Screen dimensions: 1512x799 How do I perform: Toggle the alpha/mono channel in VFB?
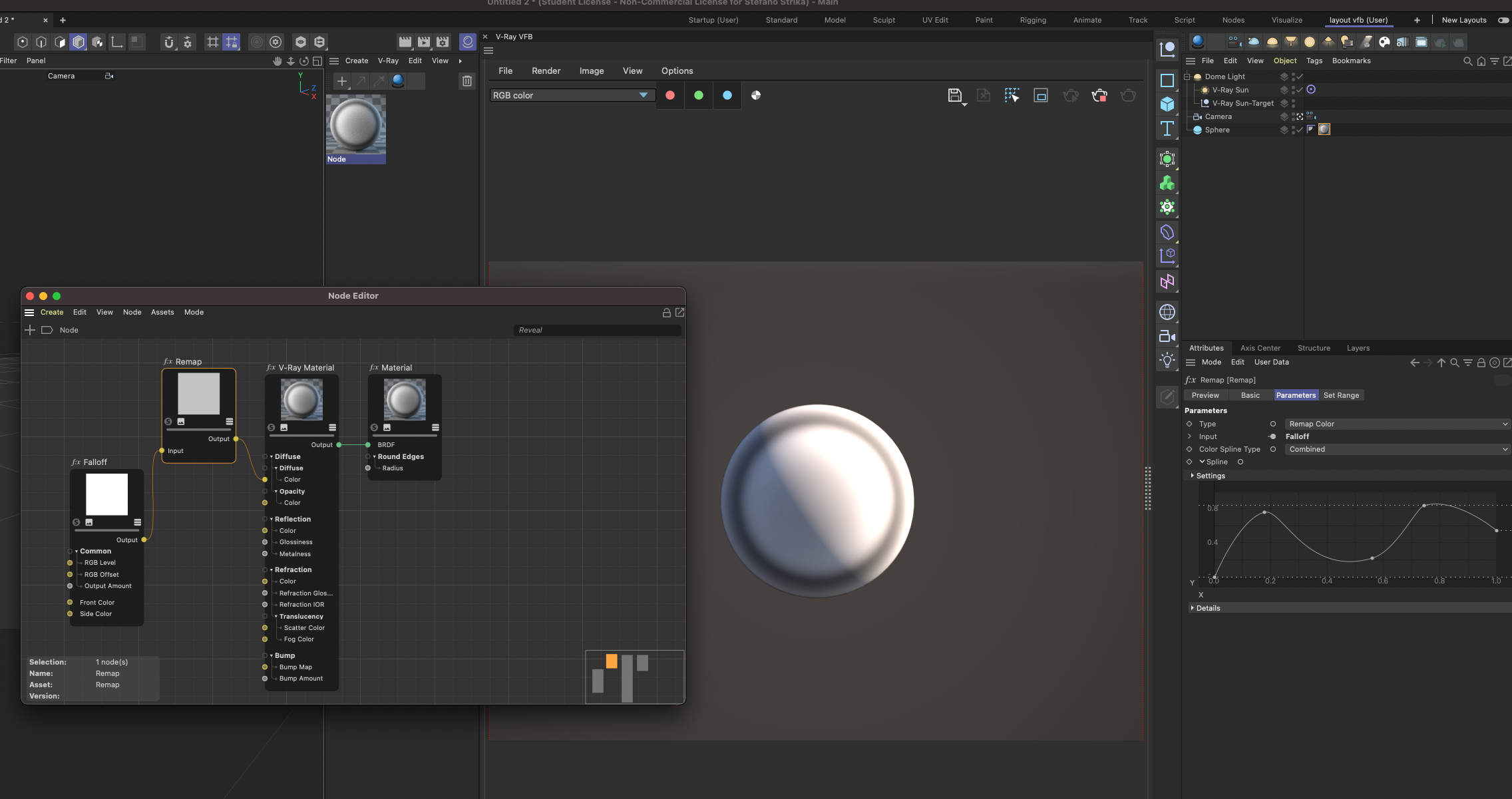756,95
